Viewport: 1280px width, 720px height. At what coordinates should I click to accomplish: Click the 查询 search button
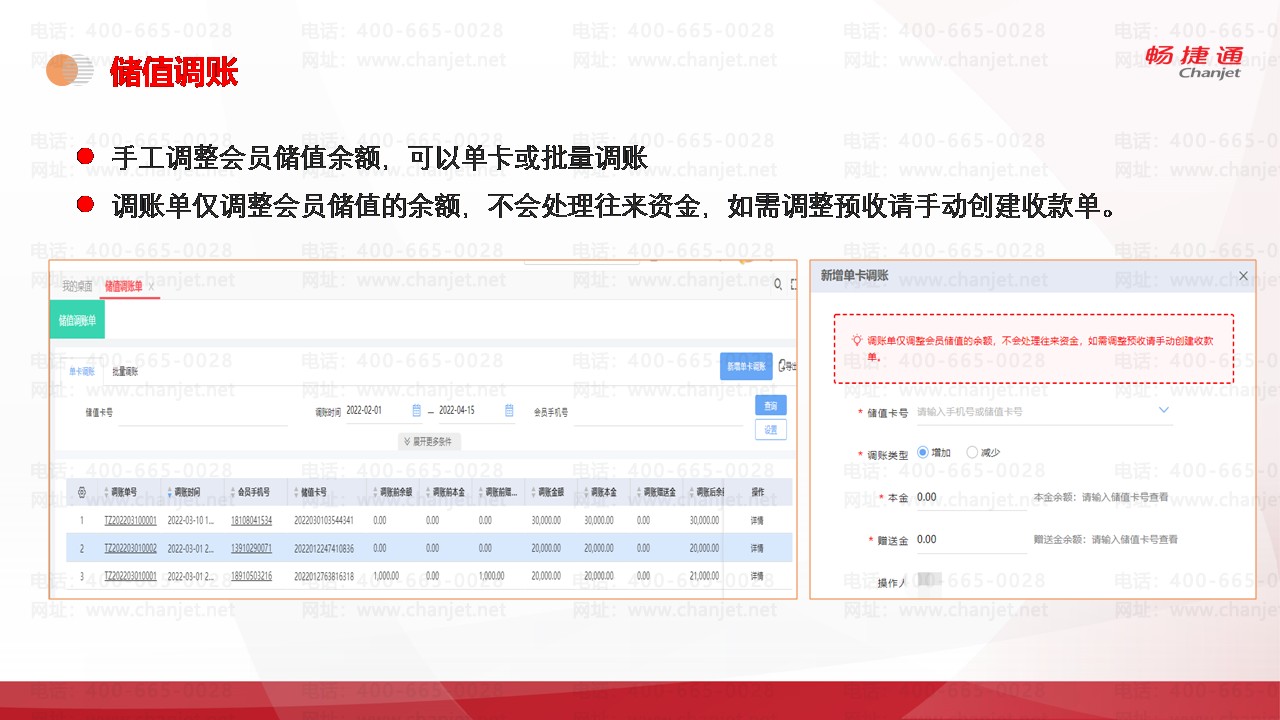click(770, 405)
